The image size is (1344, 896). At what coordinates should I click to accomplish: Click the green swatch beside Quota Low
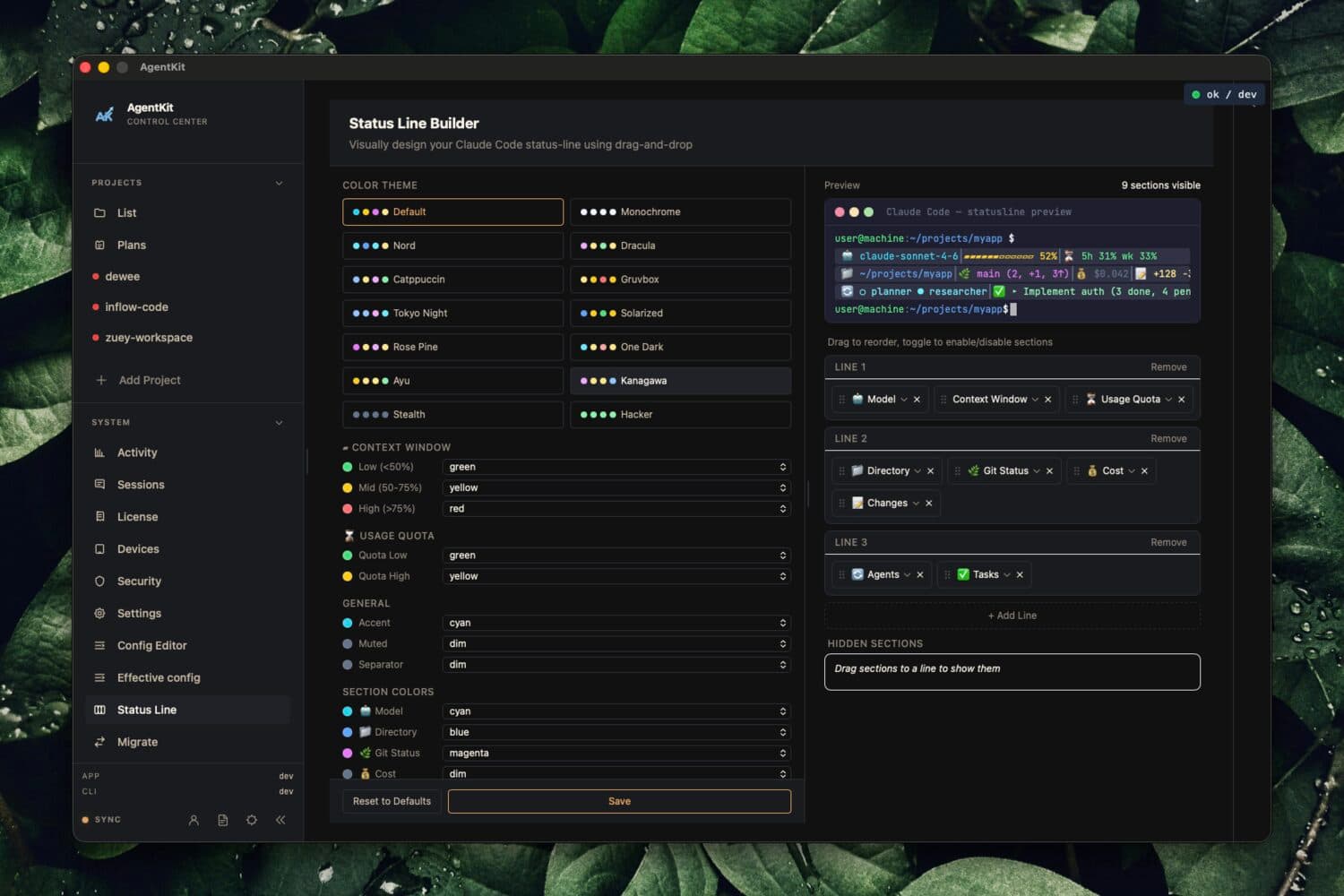[x=348, y=556]
